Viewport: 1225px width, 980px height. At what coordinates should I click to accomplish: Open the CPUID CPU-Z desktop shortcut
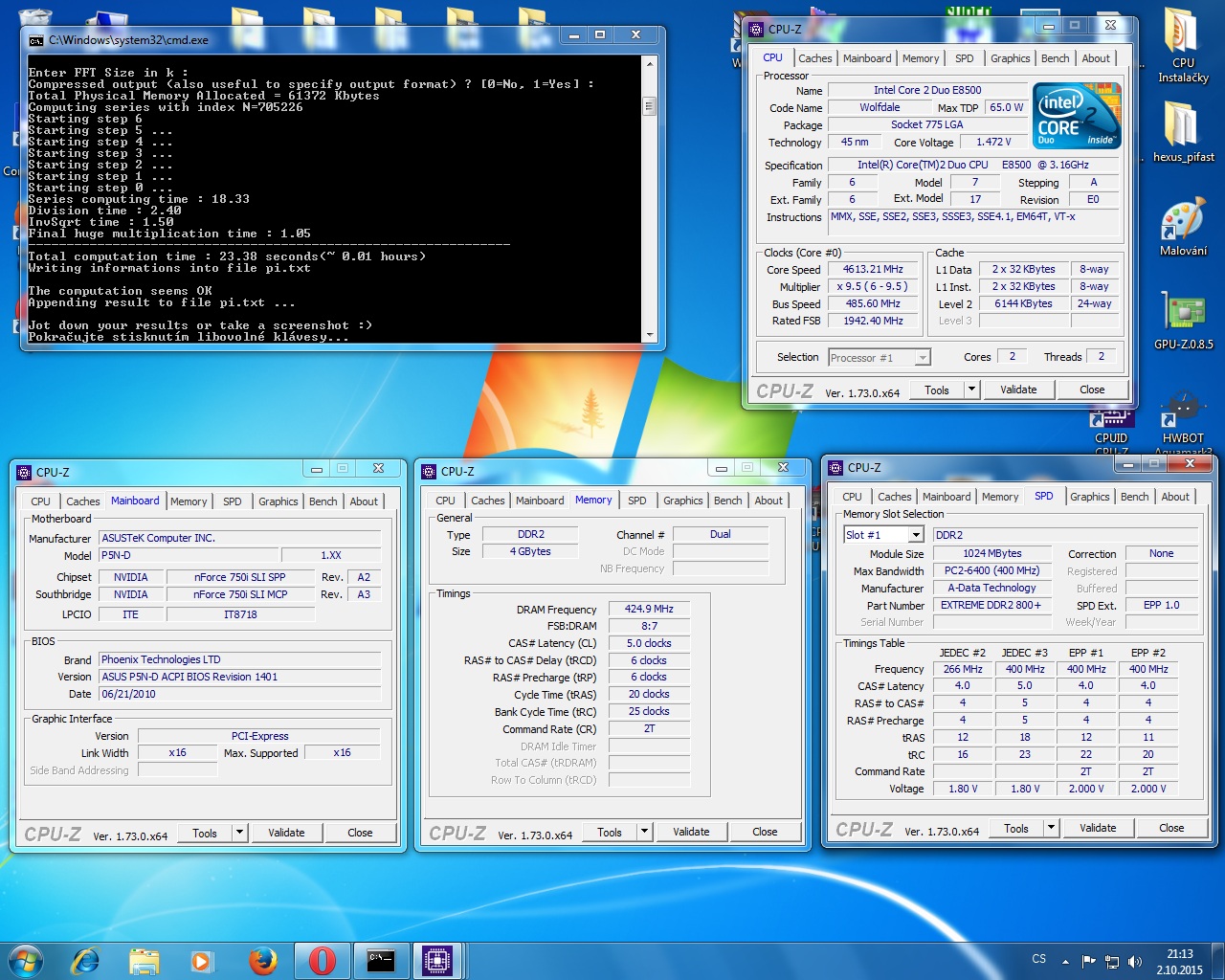[1111, 431]
